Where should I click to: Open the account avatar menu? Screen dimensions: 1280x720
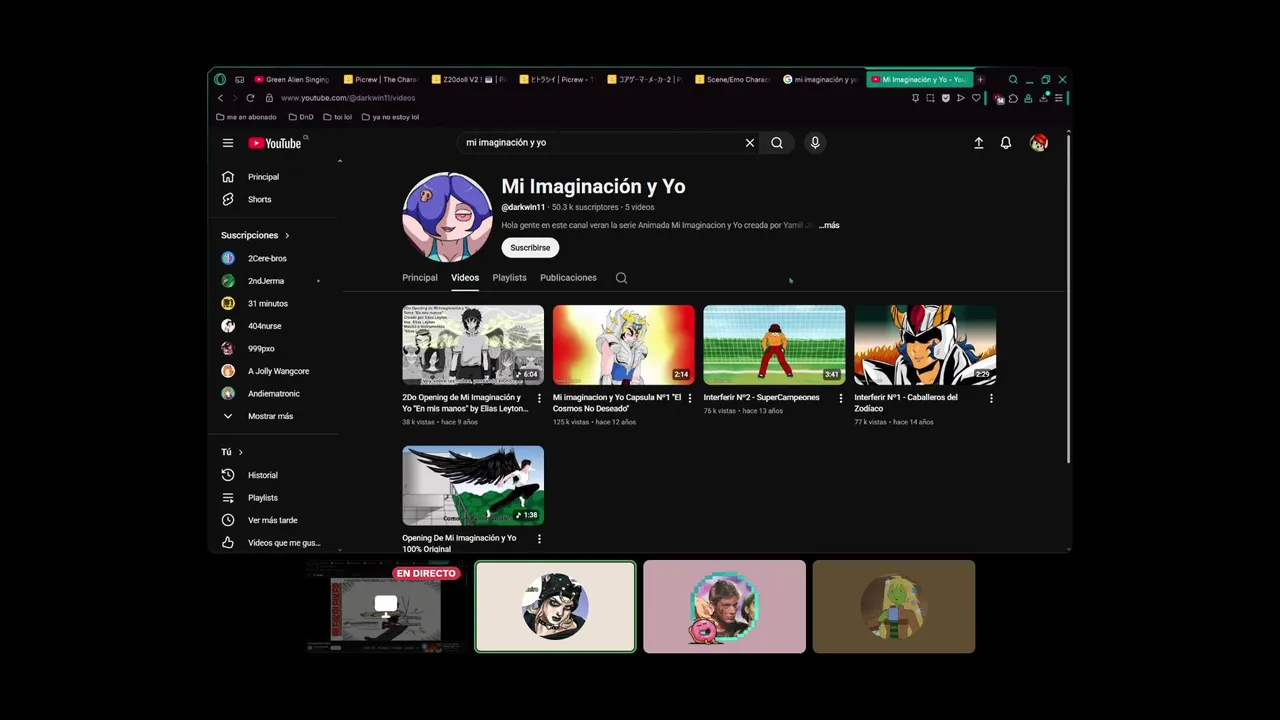pos(1039,143)
